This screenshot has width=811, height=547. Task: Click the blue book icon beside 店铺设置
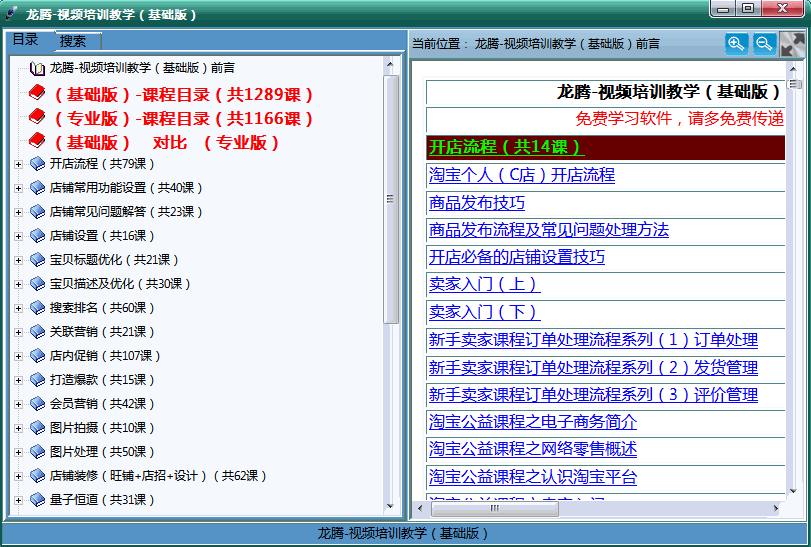(37, 236)
